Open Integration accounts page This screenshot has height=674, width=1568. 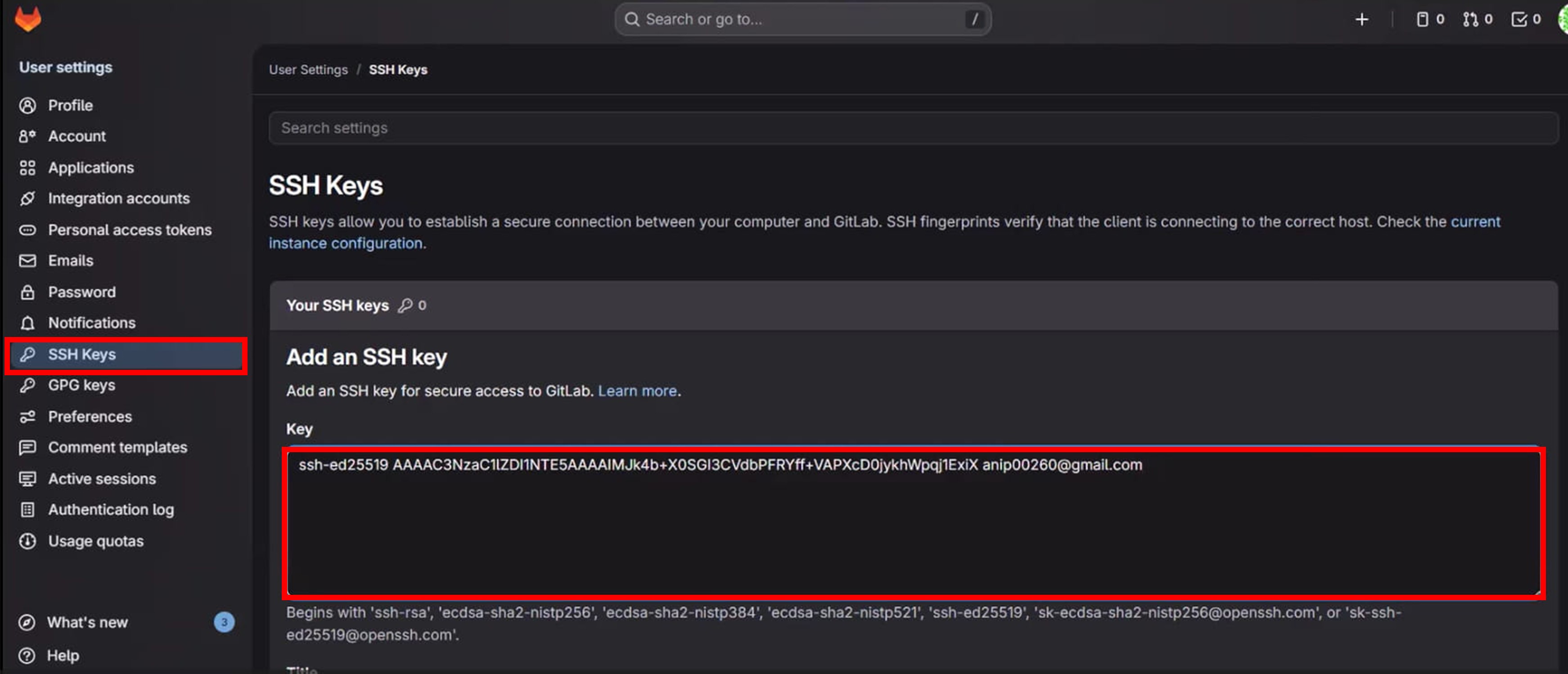[119, 198]
